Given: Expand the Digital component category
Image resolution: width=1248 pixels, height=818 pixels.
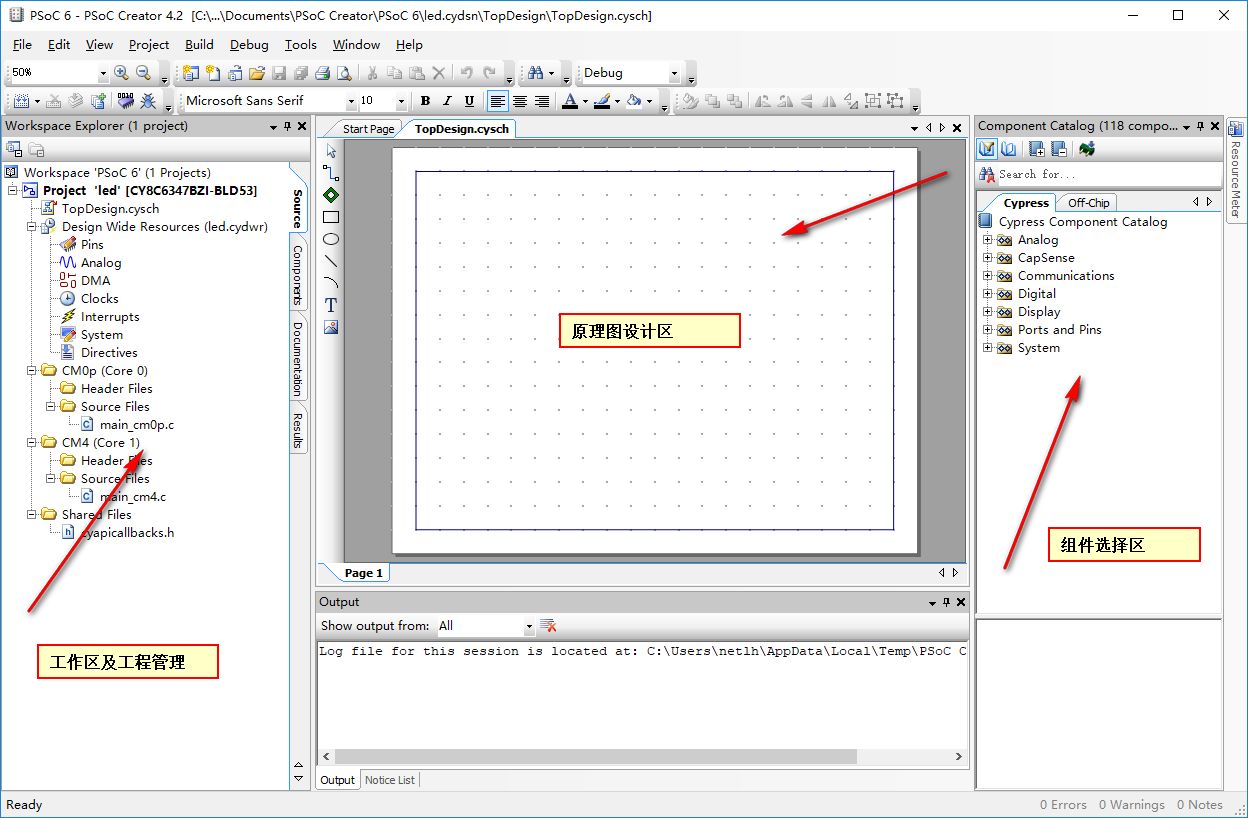Looking at the screenshot, I should click(x=988, y=294).
